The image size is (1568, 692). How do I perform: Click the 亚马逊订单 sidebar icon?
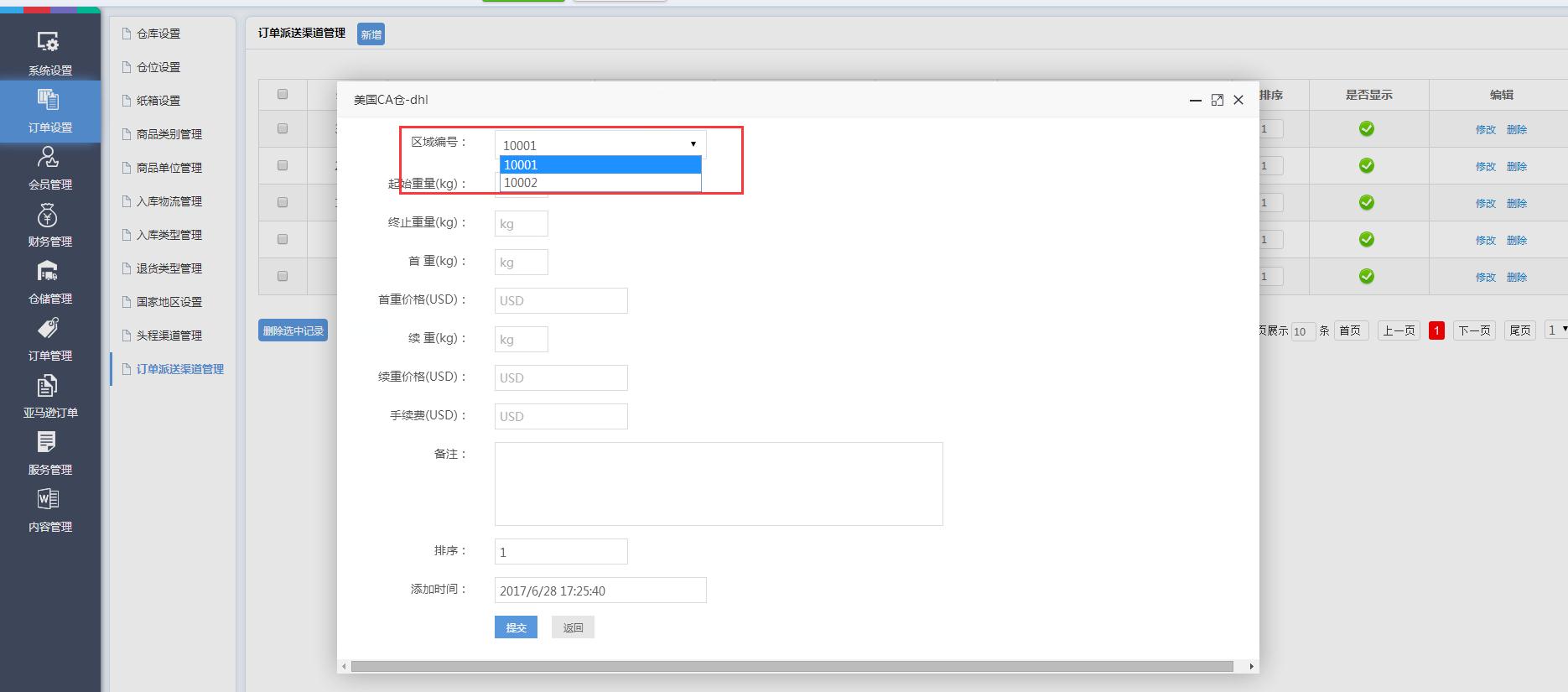click(49, 386)
